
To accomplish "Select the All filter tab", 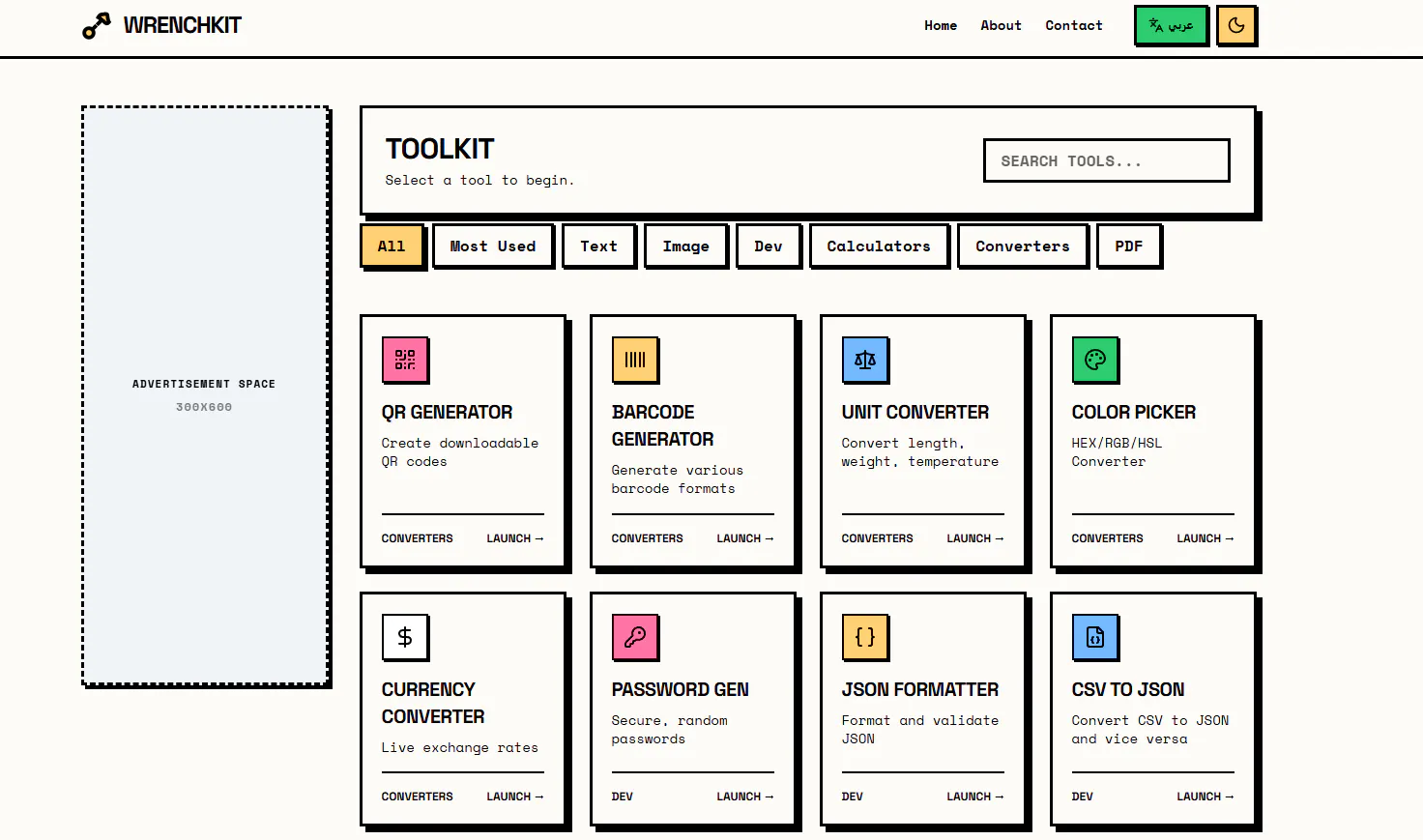I will point(392,246).
